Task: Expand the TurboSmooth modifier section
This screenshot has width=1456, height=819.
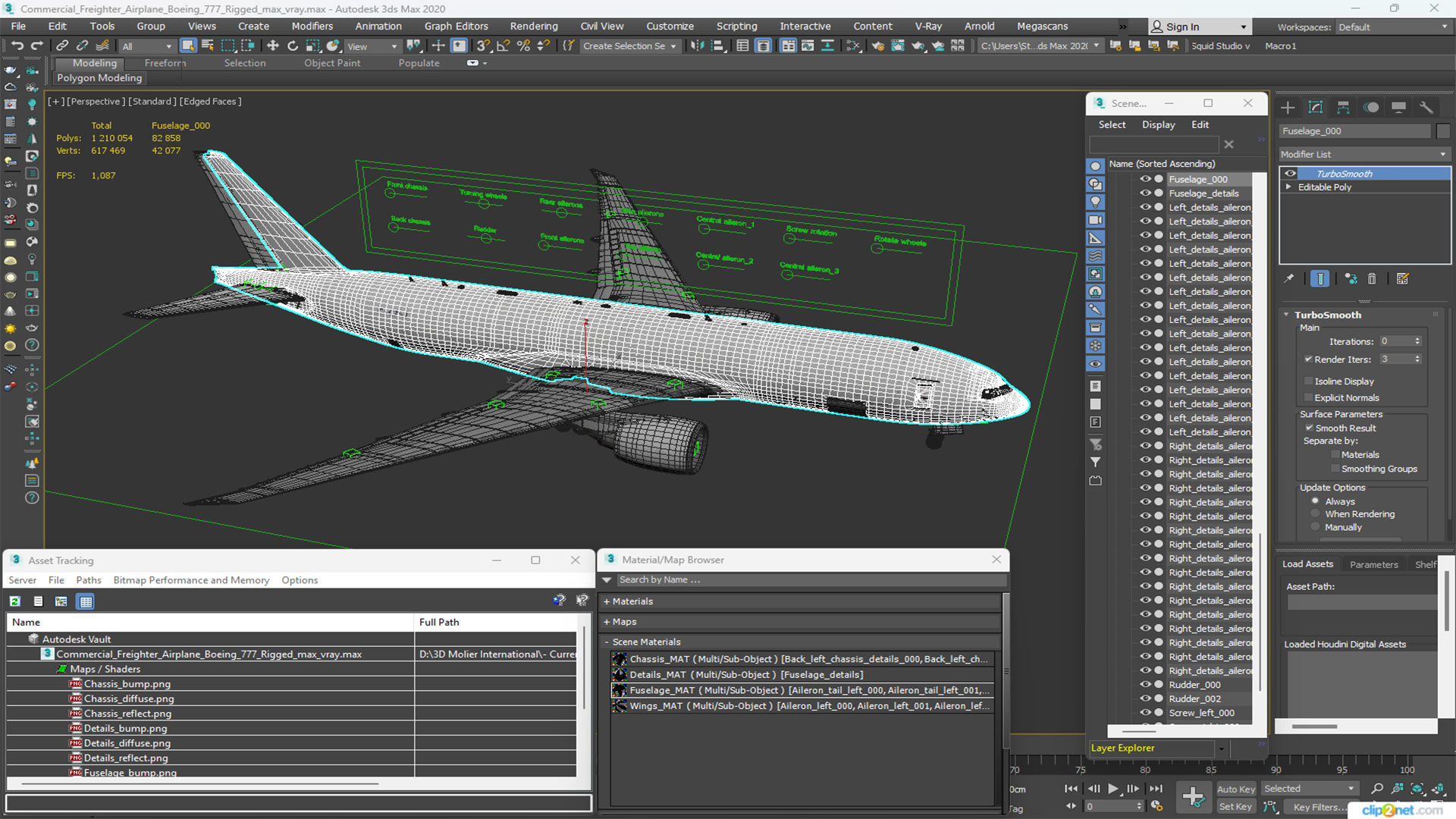Action: tap(1289, 314)
